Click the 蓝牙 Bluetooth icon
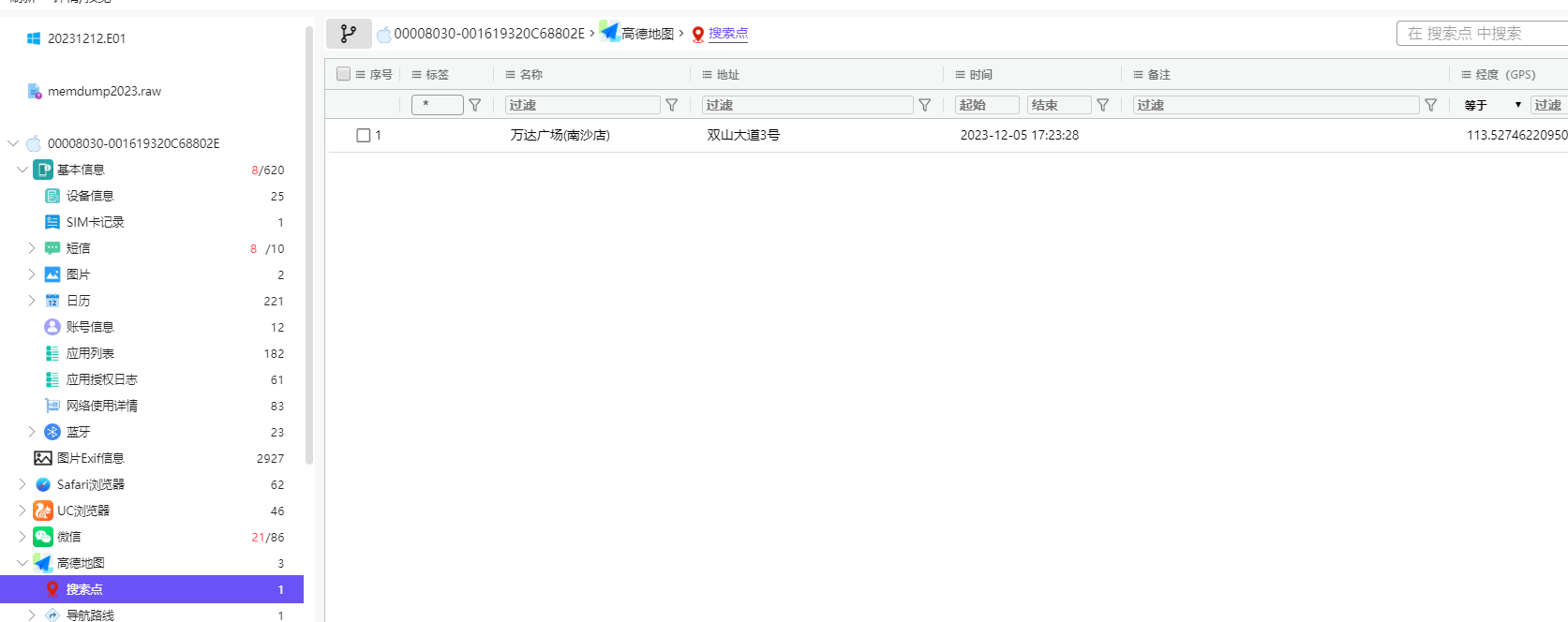Screen dimensions: 1568x622 click(52, 432)
